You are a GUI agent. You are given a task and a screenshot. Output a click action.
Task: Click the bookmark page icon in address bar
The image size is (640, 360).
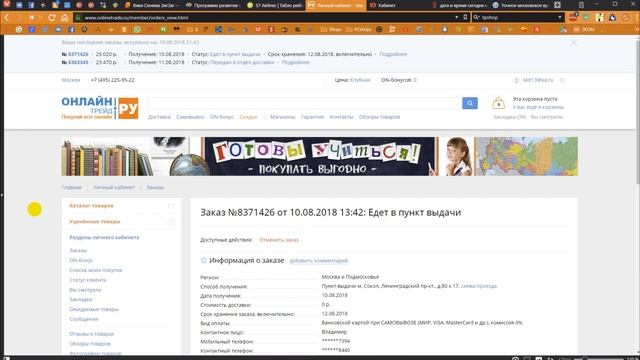click(x=465, y=18)
